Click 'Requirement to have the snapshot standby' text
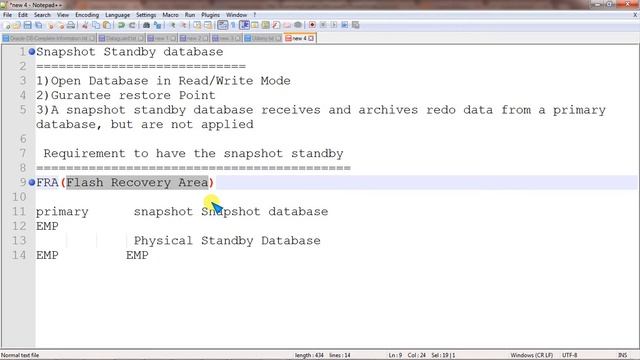This screenshot has height=360, width=640. point(193,154)
